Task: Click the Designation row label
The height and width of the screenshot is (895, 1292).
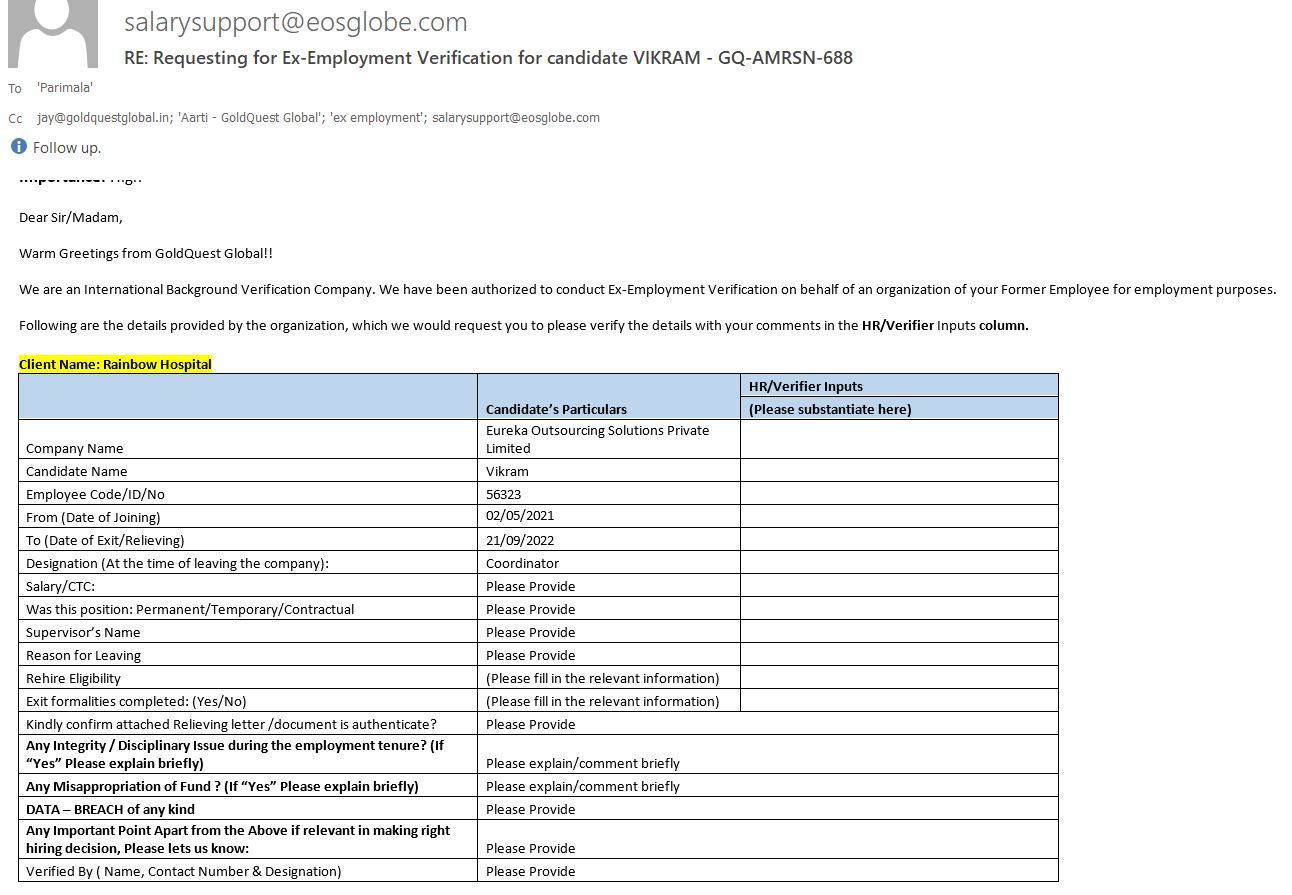Action: 177,563
